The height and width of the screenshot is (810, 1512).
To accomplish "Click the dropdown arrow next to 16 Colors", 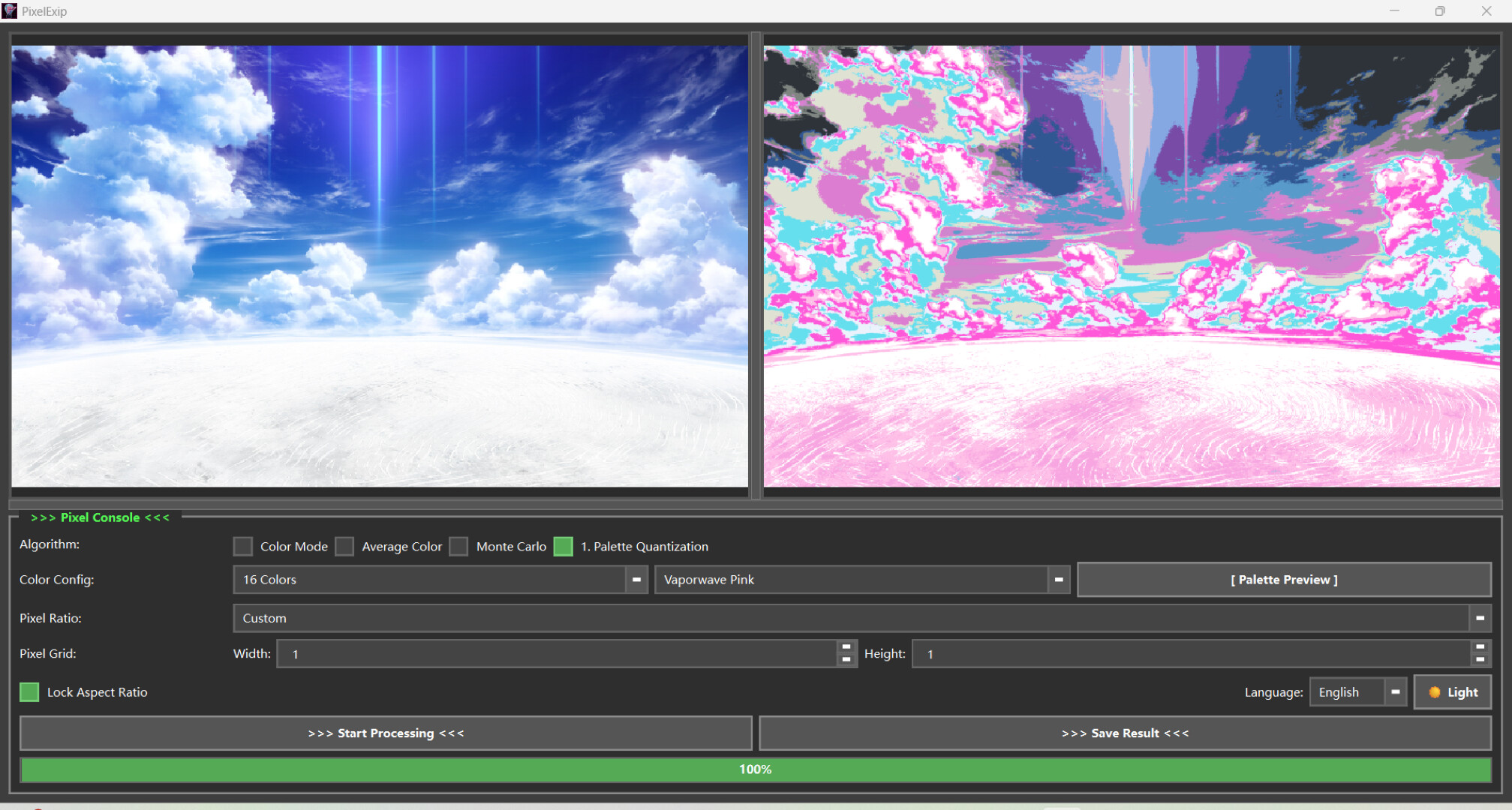I will coord(636,579).
